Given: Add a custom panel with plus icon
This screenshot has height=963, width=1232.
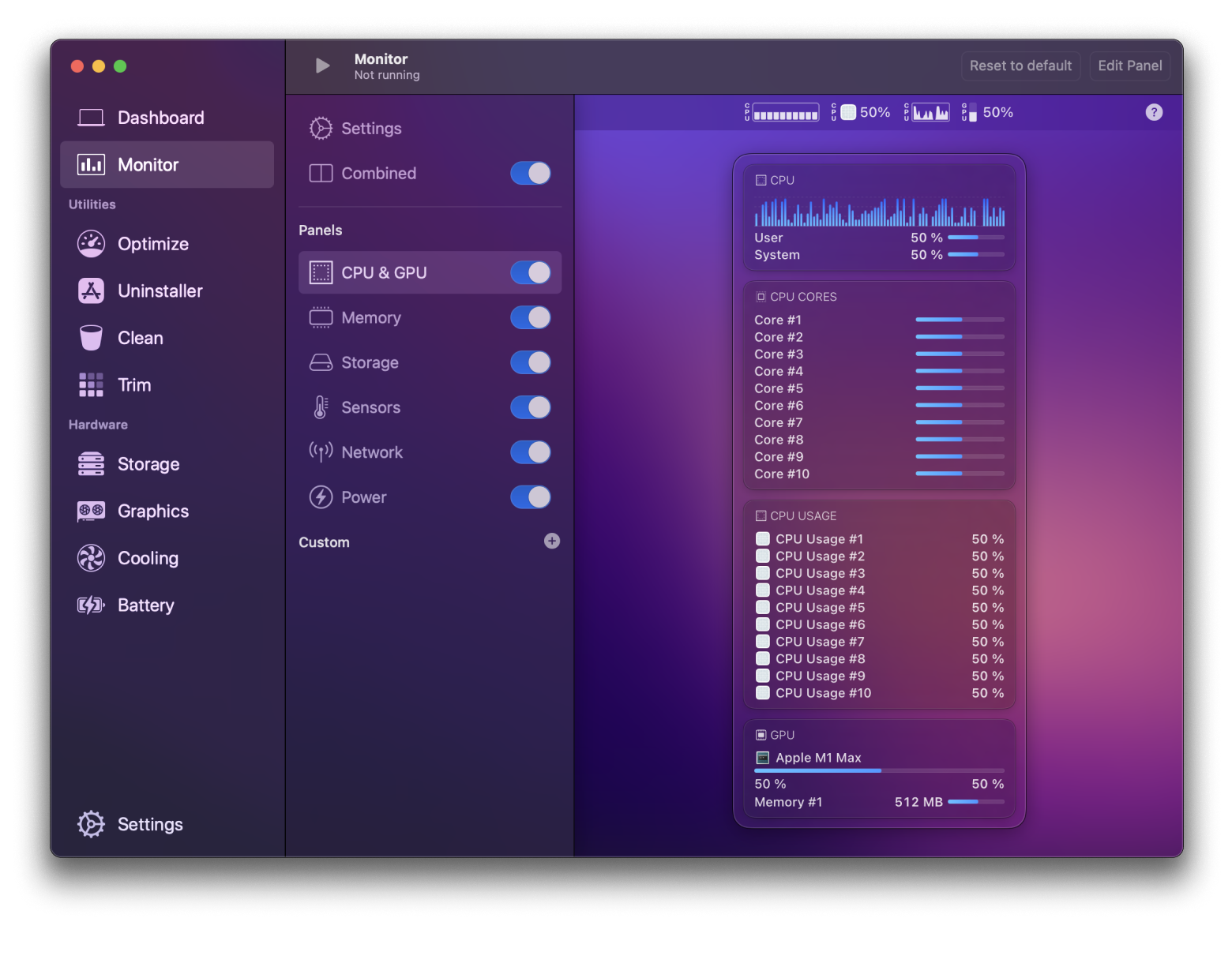Looking at the screenshot, I should click(x=552, y=541).
